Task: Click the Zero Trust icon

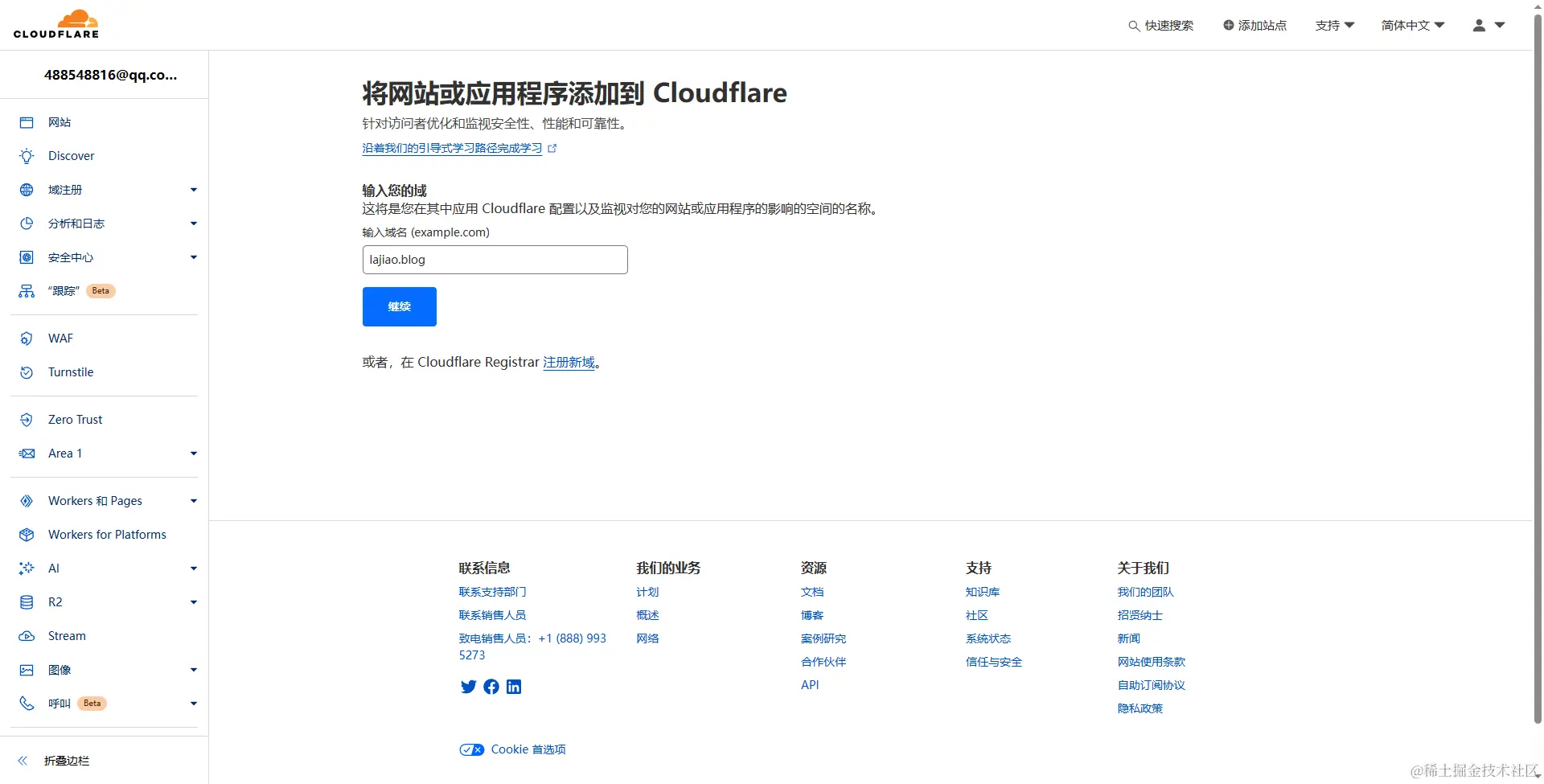Action: pyautogui.click(x=27, y=420)
